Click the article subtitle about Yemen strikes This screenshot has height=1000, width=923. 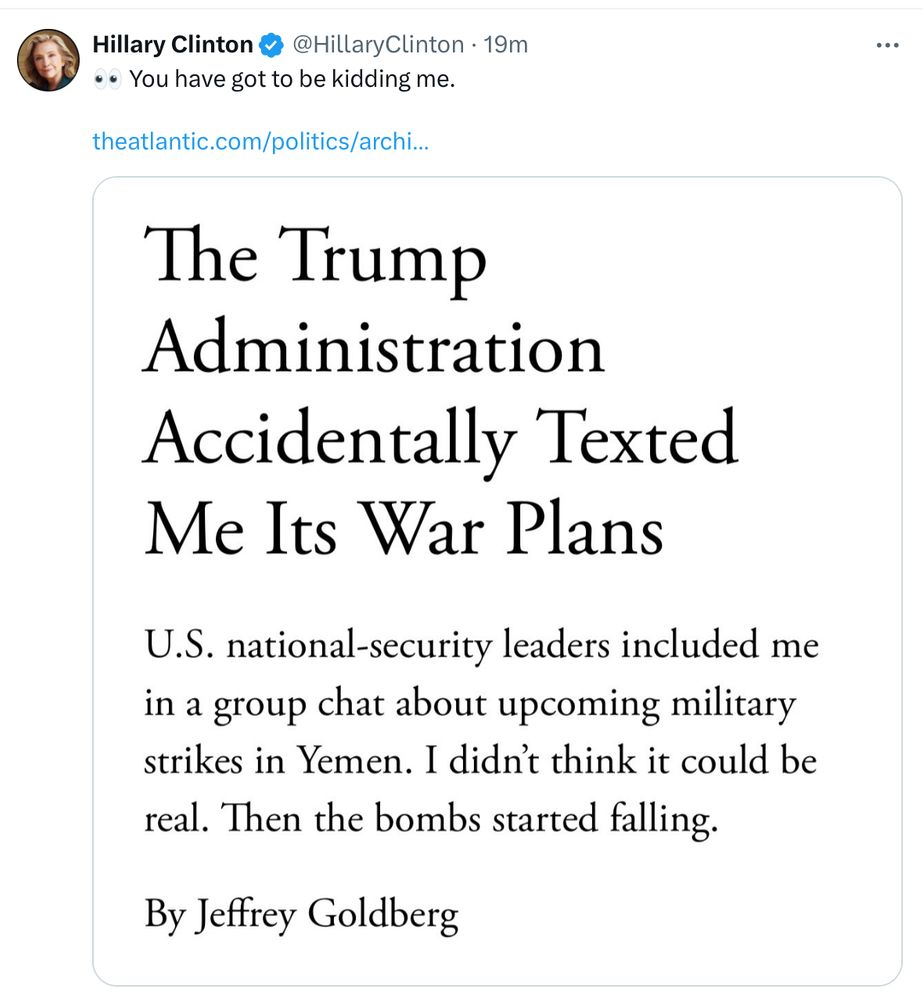[480, 730]
